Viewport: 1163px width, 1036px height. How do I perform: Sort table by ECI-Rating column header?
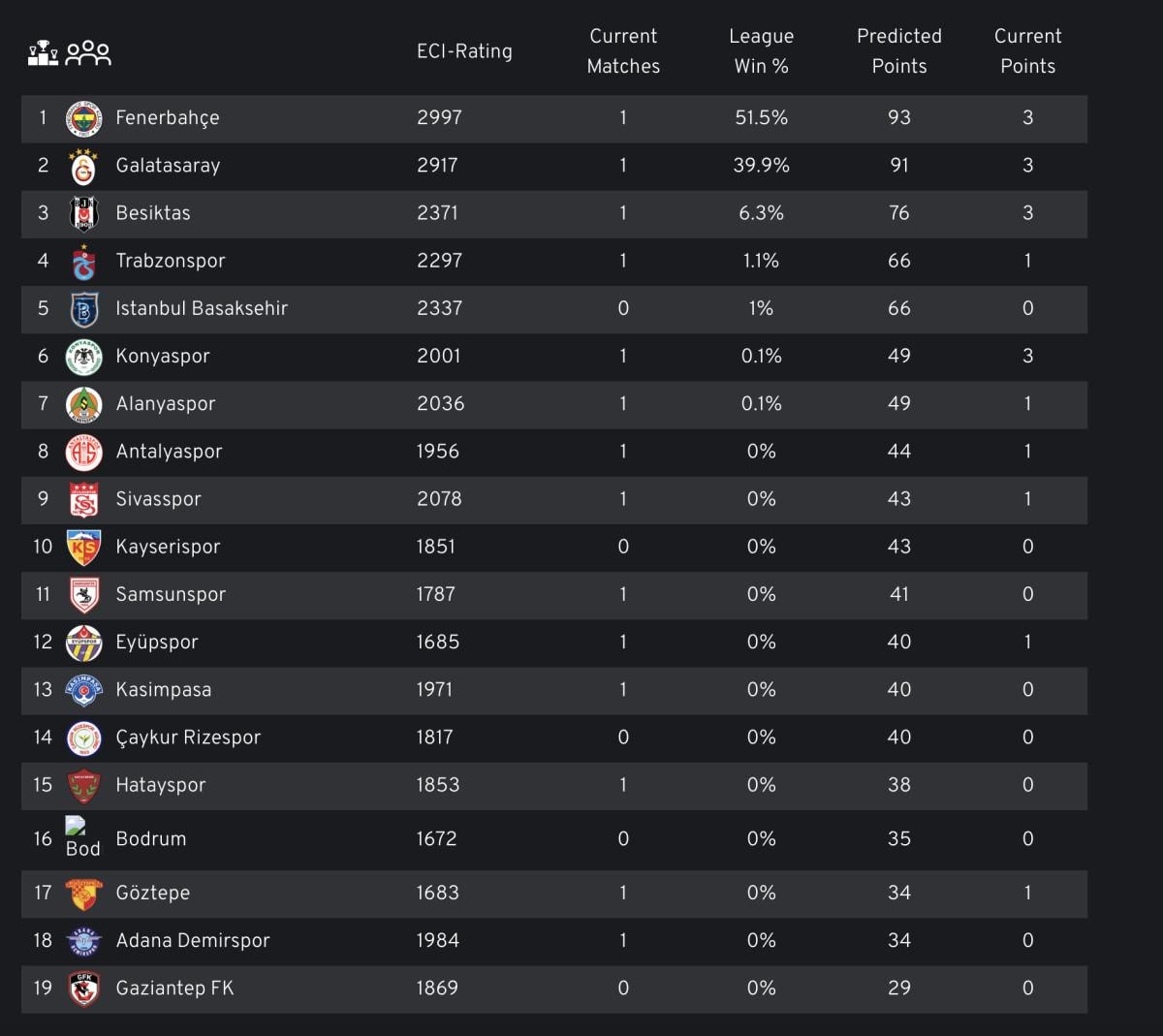(x=464, y=51)
